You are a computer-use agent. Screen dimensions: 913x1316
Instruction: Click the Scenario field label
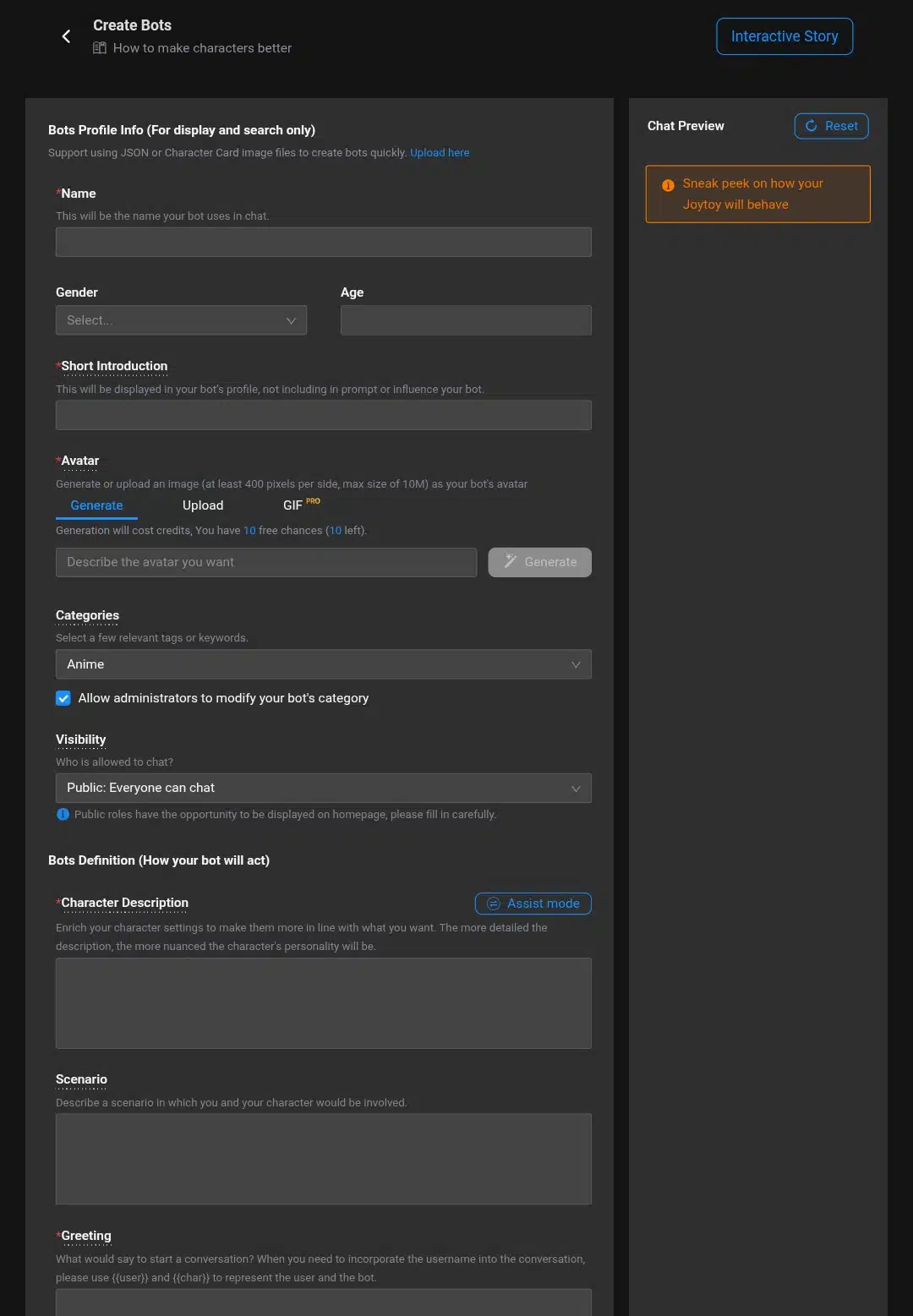click(81, 1079)
